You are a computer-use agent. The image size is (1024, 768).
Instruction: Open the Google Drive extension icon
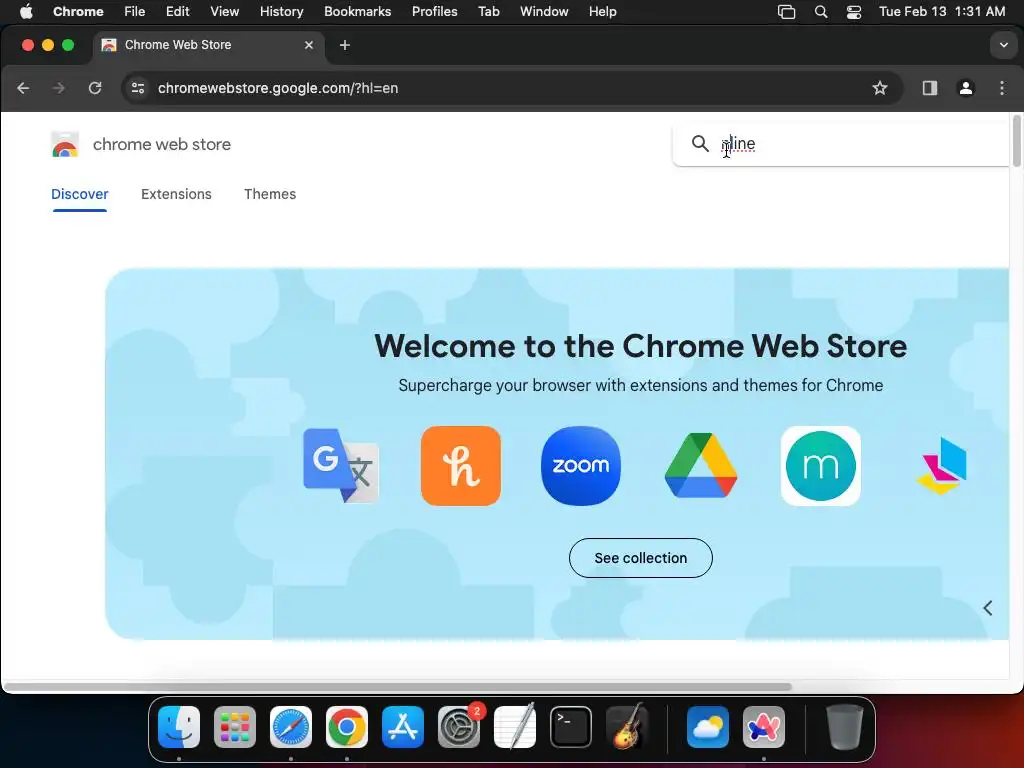click(701, 465)
